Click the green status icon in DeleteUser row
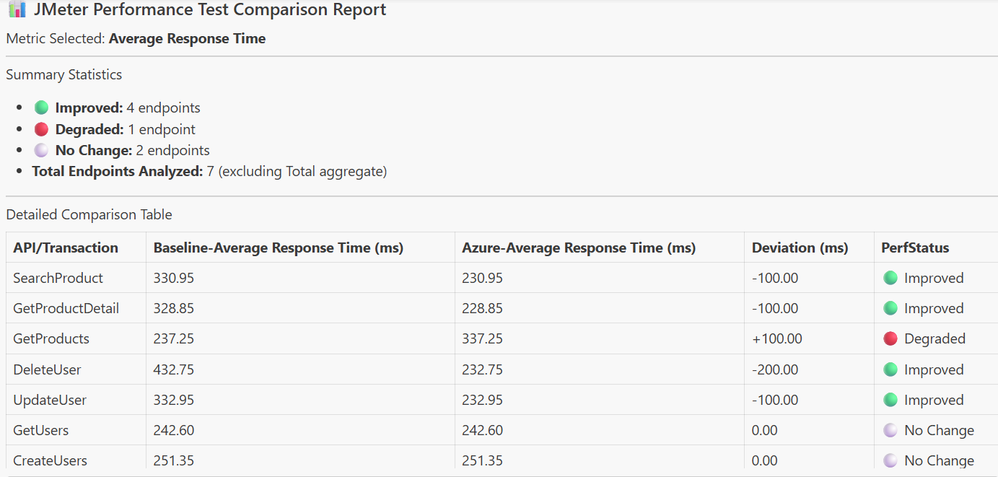 891,370
